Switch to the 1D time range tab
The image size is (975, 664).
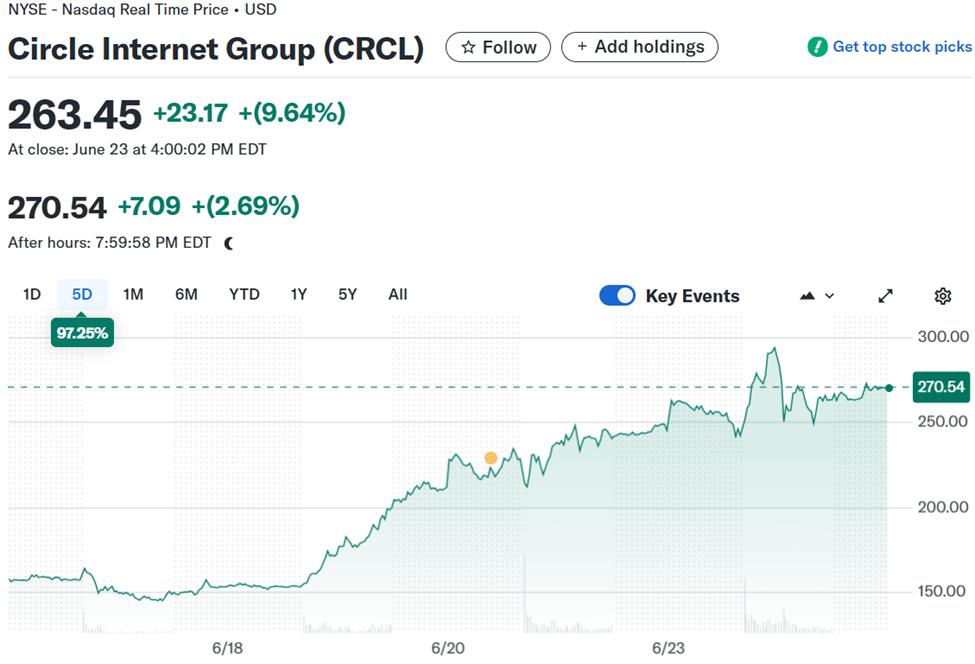(x=30, y=294)
